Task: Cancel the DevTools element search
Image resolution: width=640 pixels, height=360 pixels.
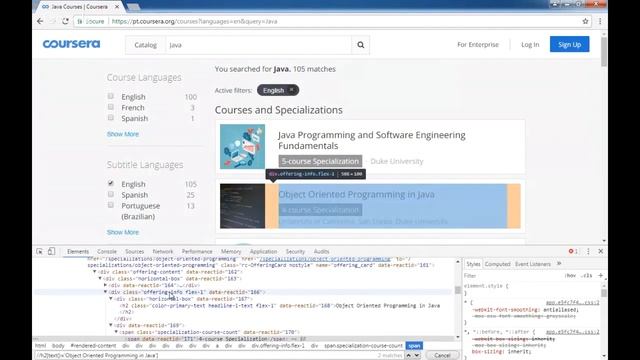Action: [442, 356]
